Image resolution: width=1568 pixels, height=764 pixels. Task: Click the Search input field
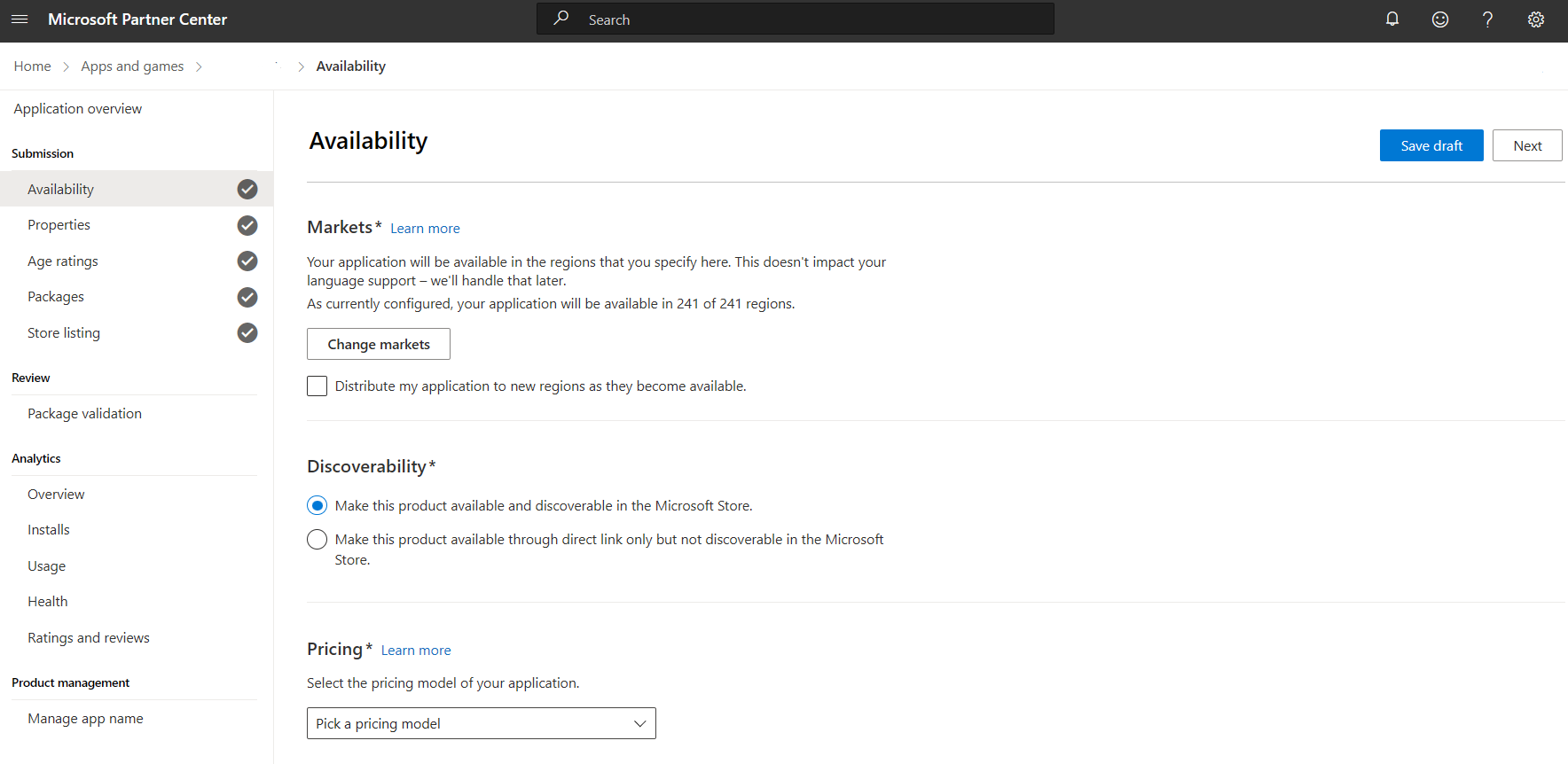coord(796,19)
